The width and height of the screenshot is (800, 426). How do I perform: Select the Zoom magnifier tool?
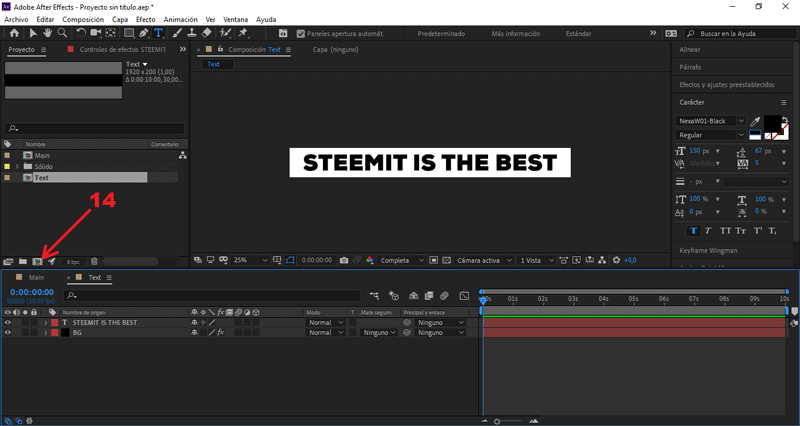tap(62, 33)
